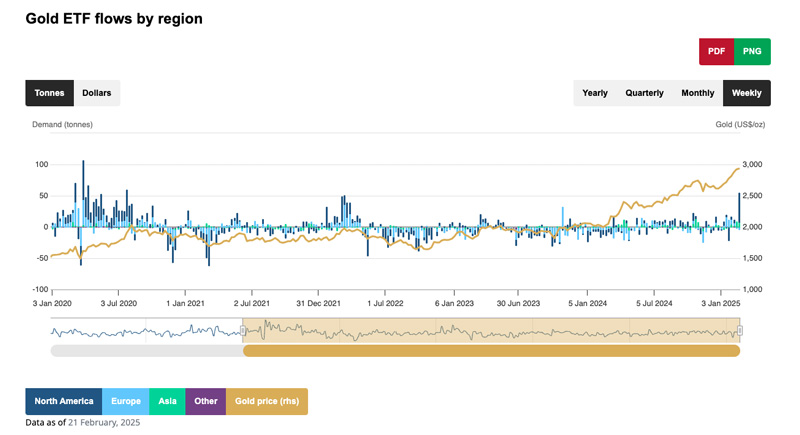This screenshot has height=435, width=800.
Task: Click the tall bar at chart's far right
Action: (739, 210)
